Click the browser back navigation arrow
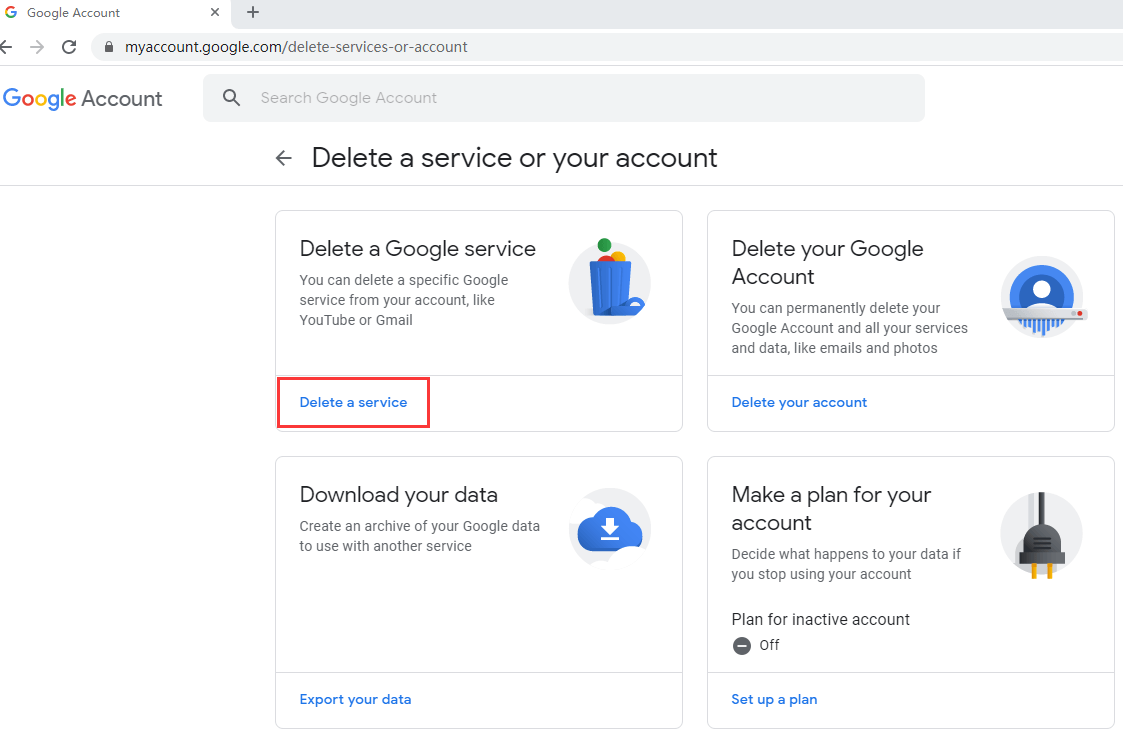Screen dimensions: 1123x741 pyautogui.click(x=8, y=46)
